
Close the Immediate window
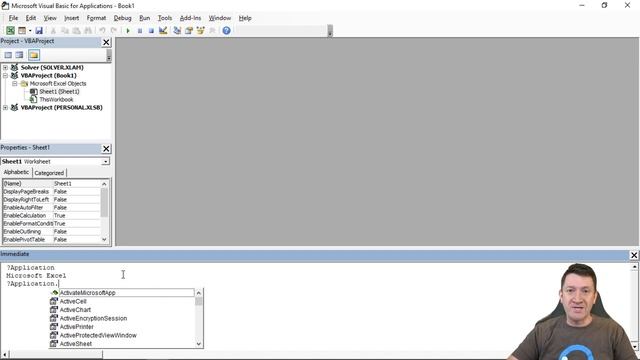pos(634,255)
